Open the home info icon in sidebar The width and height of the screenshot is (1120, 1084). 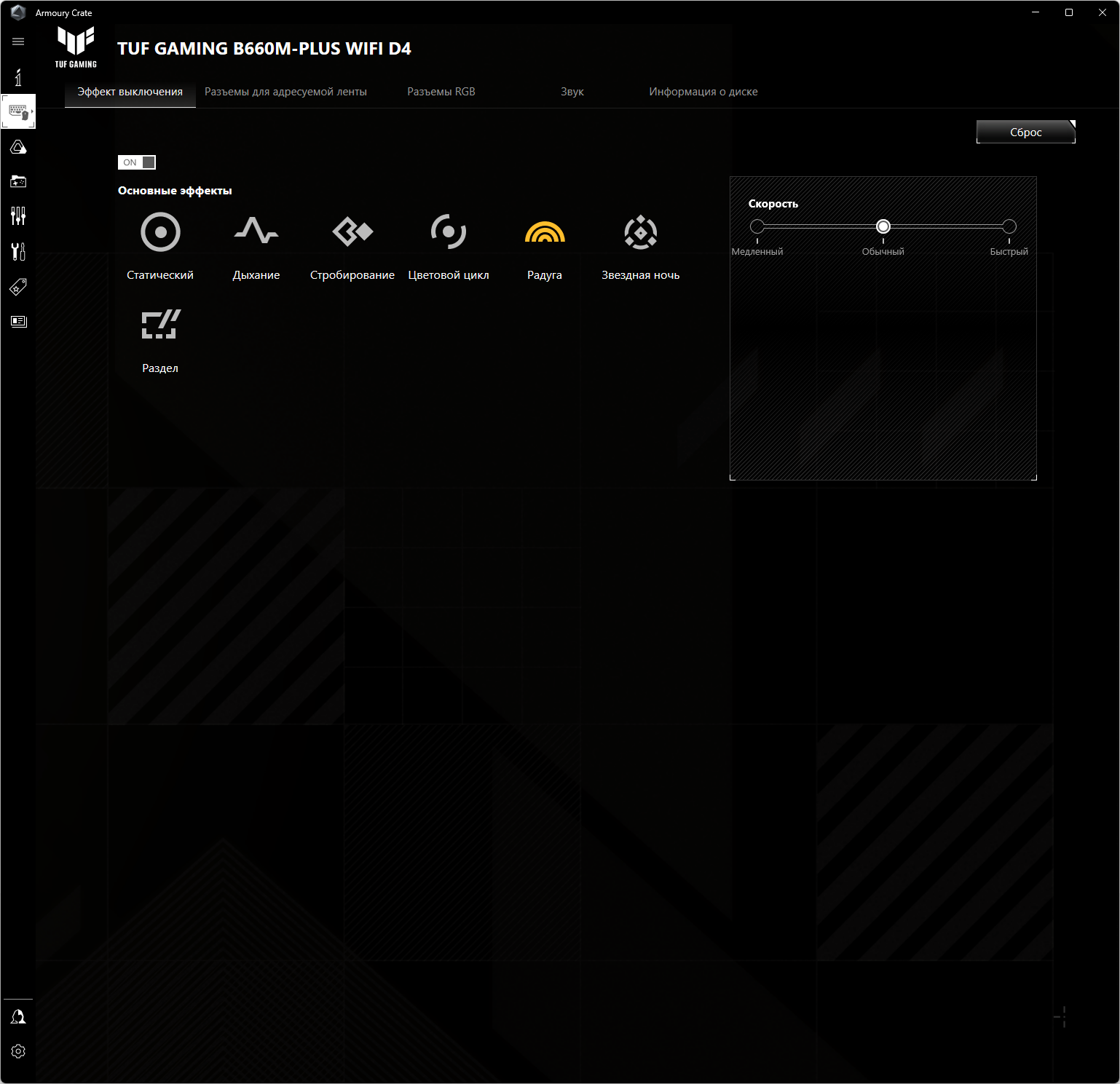[18, 76]
